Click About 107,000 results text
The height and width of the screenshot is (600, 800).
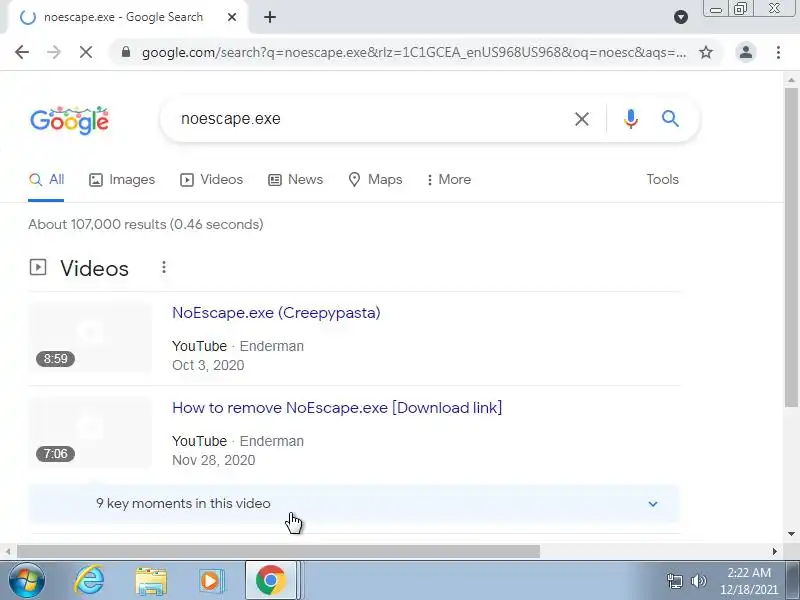point(146,224)
